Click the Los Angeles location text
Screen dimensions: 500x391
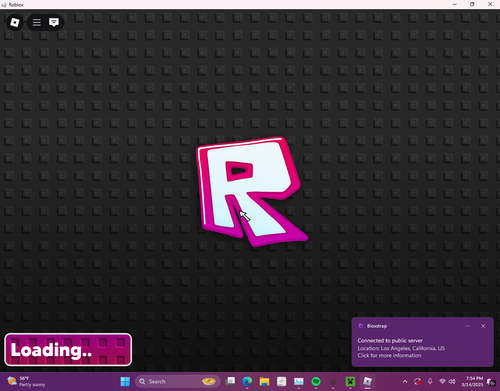[401, 348]
